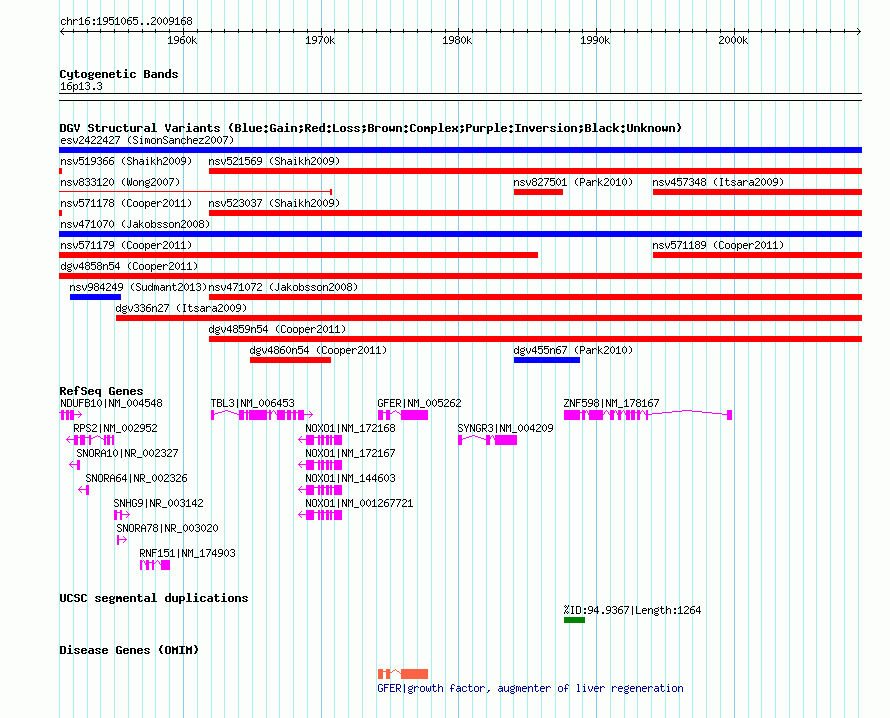Click the GFER|NM_005262 label

pyautogui.click(x=419, y=403)
